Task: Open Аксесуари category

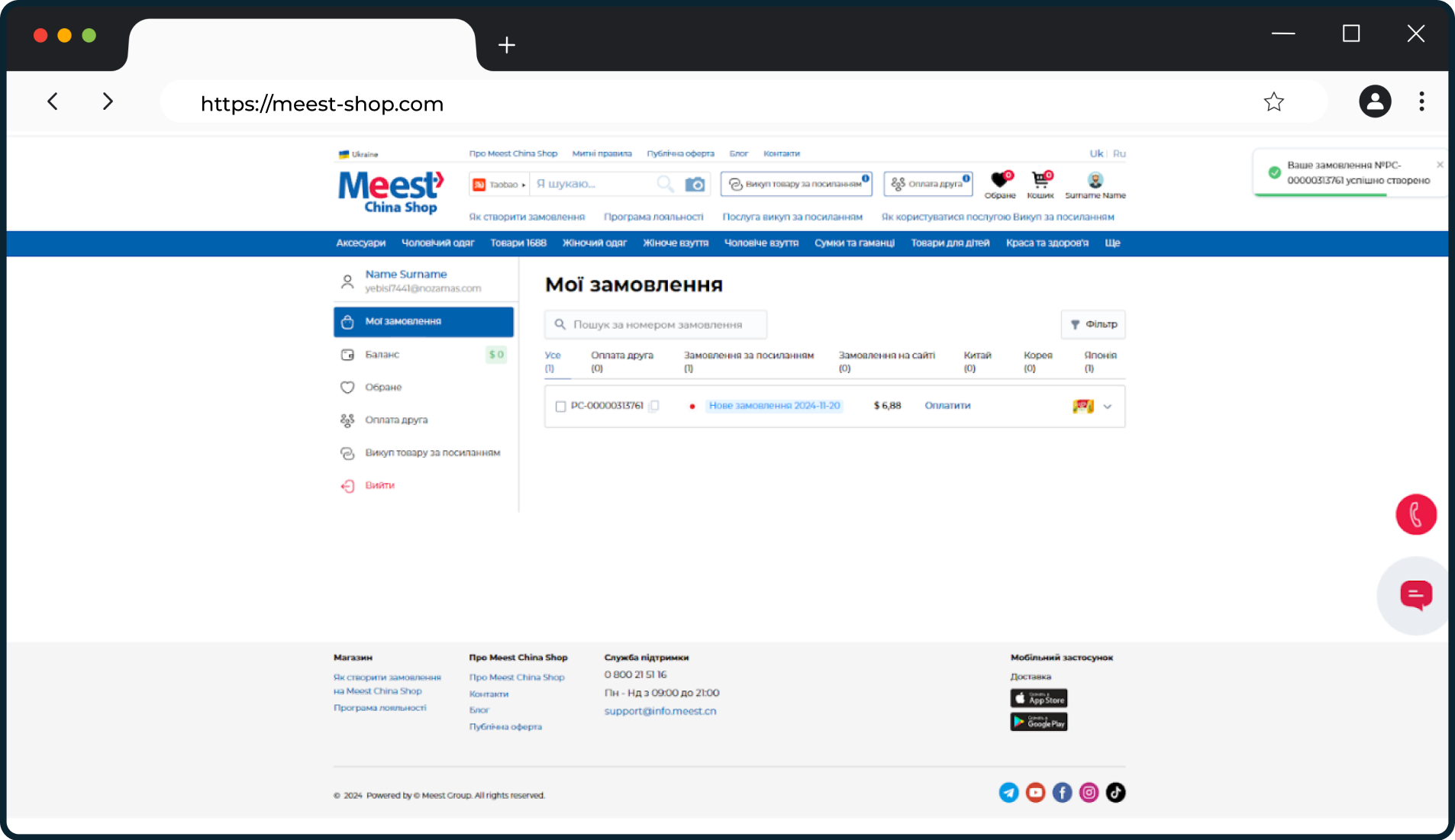Action: coord(361,243)
